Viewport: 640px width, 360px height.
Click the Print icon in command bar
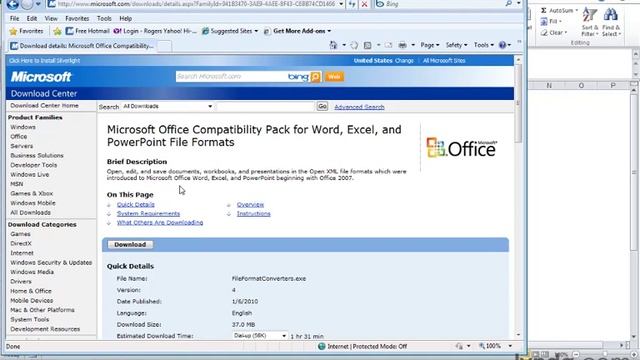pyautogui.click(x=402, y=45)
